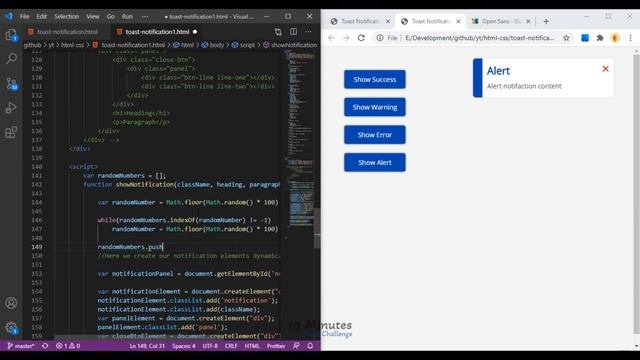640x360 pixels.
Task: Open the Chrome three-dot menu
Action: pos(630,38)
